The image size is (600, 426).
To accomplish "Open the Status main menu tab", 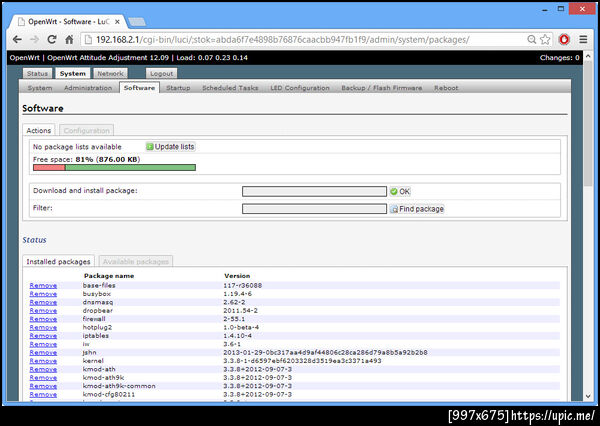I will point(37,73).
